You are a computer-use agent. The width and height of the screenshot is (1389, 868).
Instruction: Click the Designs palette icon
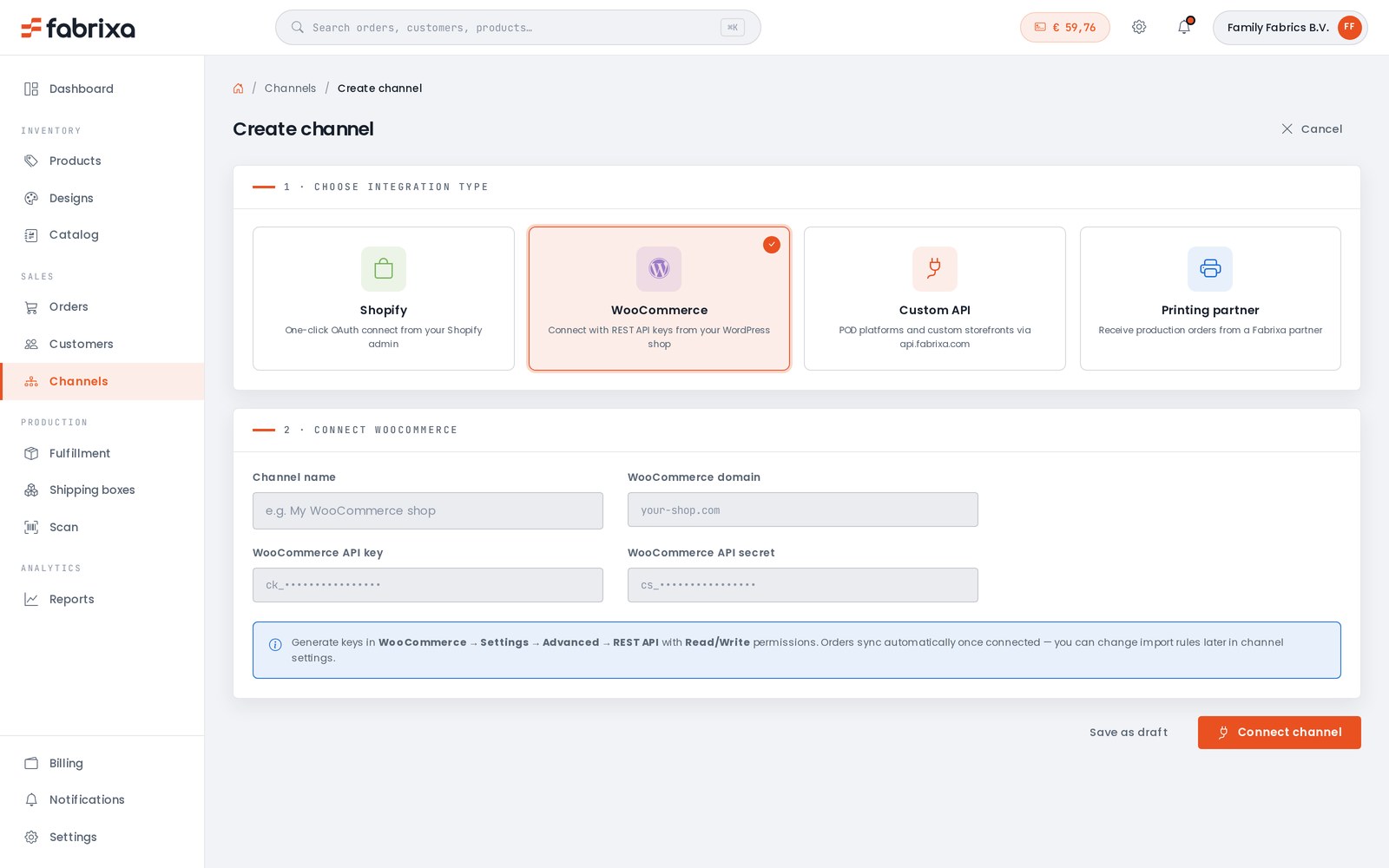click(x=31, y=198)
